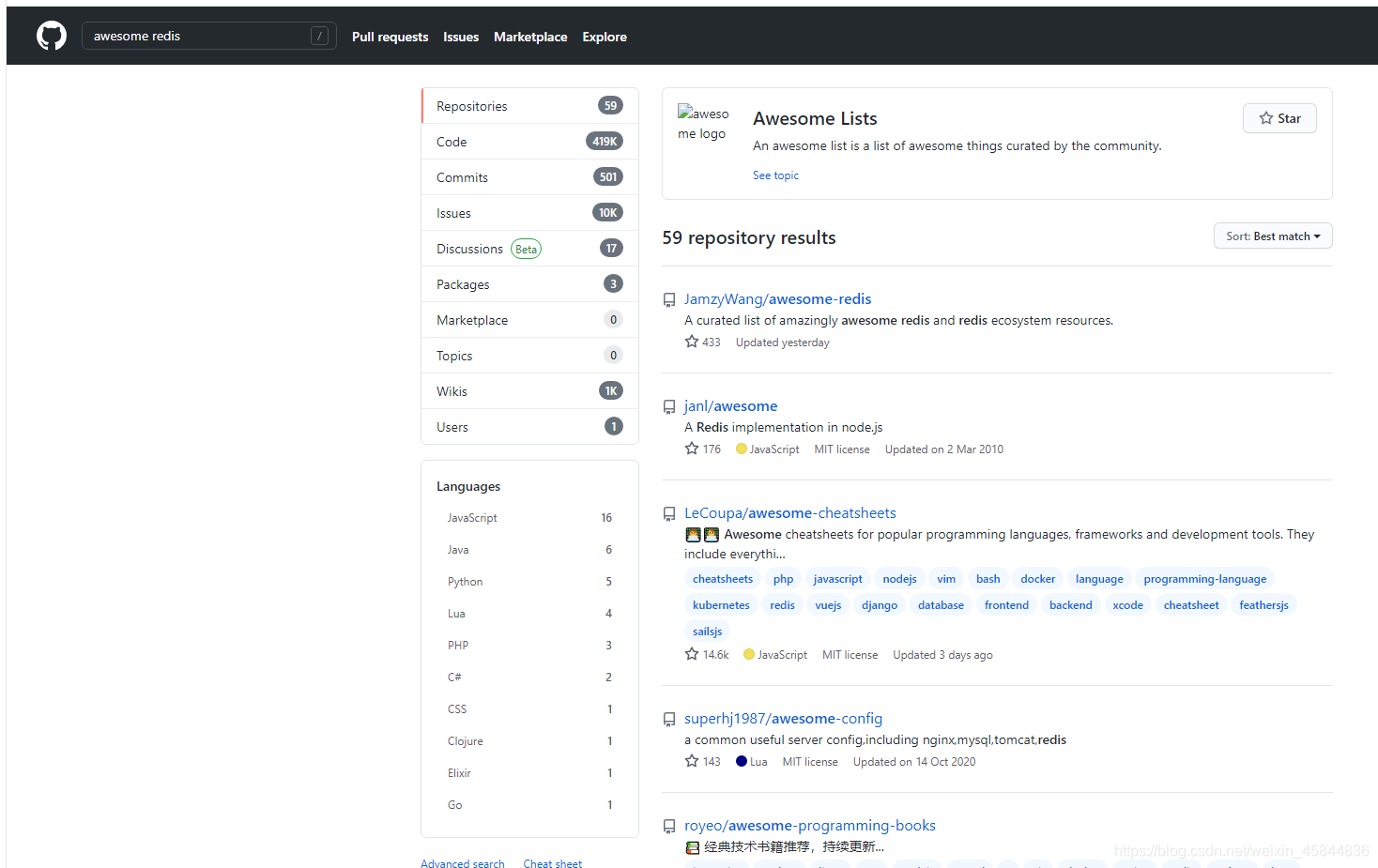Click the star icon with 14.6k stars
This screenshot has height=868, width=1378.
tap(692, 654)
